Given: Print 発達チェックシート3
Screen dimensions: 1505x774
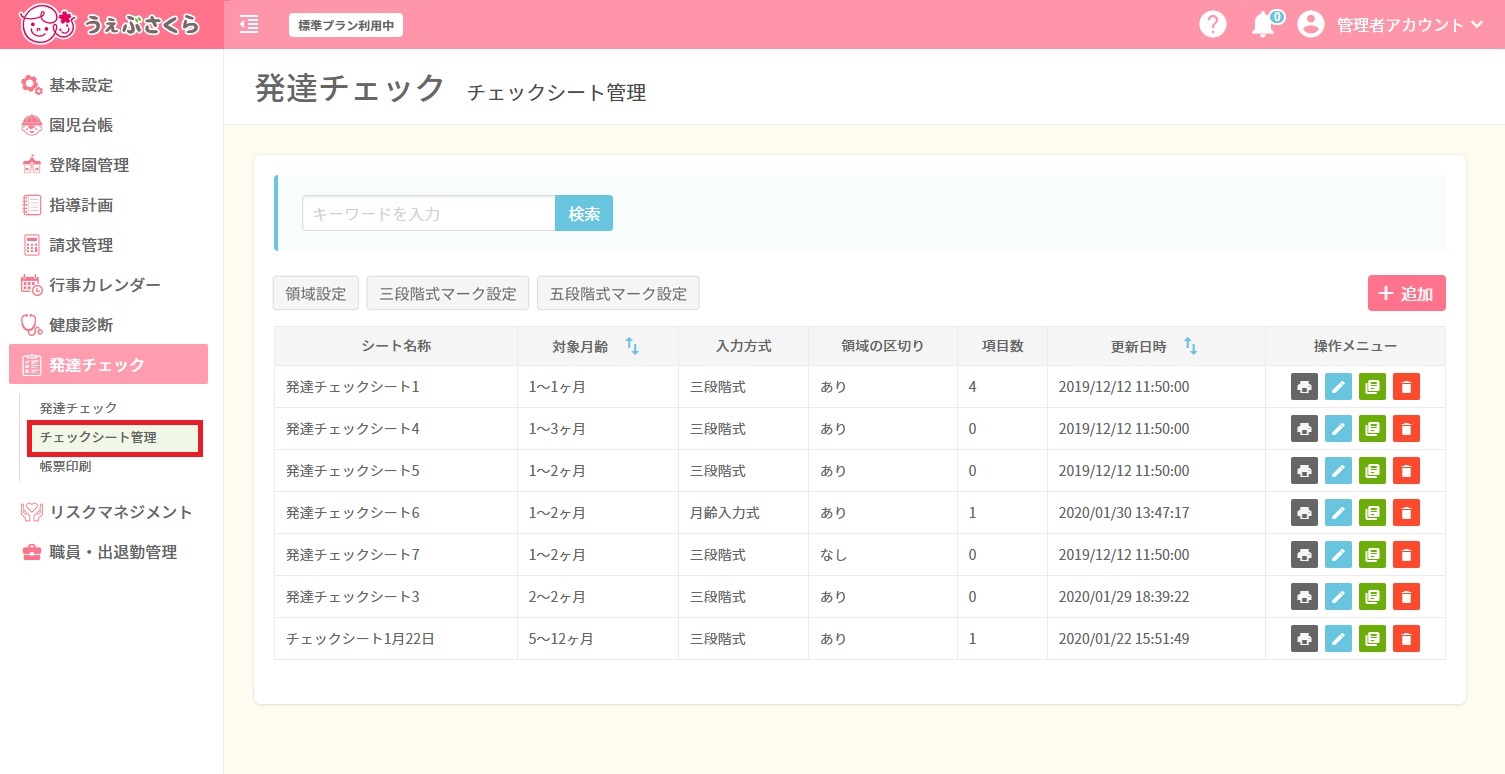Looking at the screenshot, I should tap(1304, 597).
